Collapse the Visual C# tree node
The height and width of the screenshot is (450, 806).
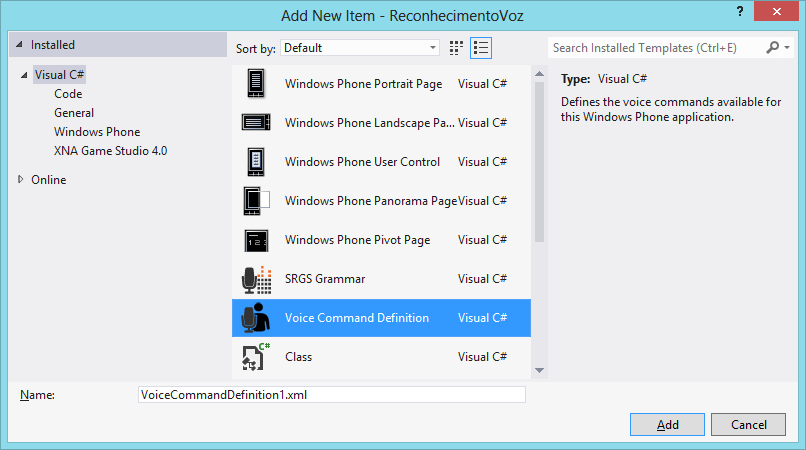pos(24,75)
